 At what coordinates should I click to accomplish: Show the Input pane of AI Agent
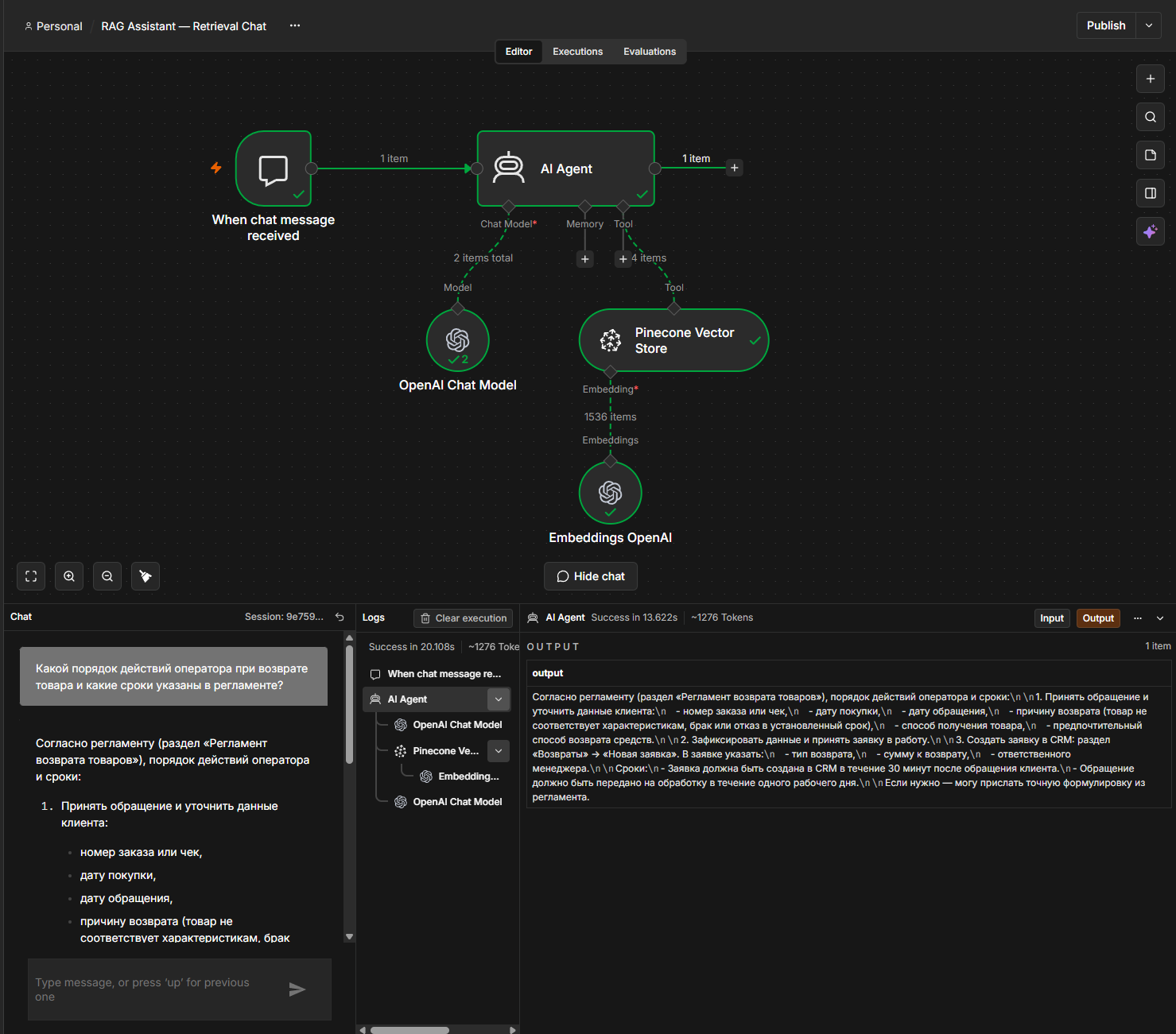point(1052,618)
